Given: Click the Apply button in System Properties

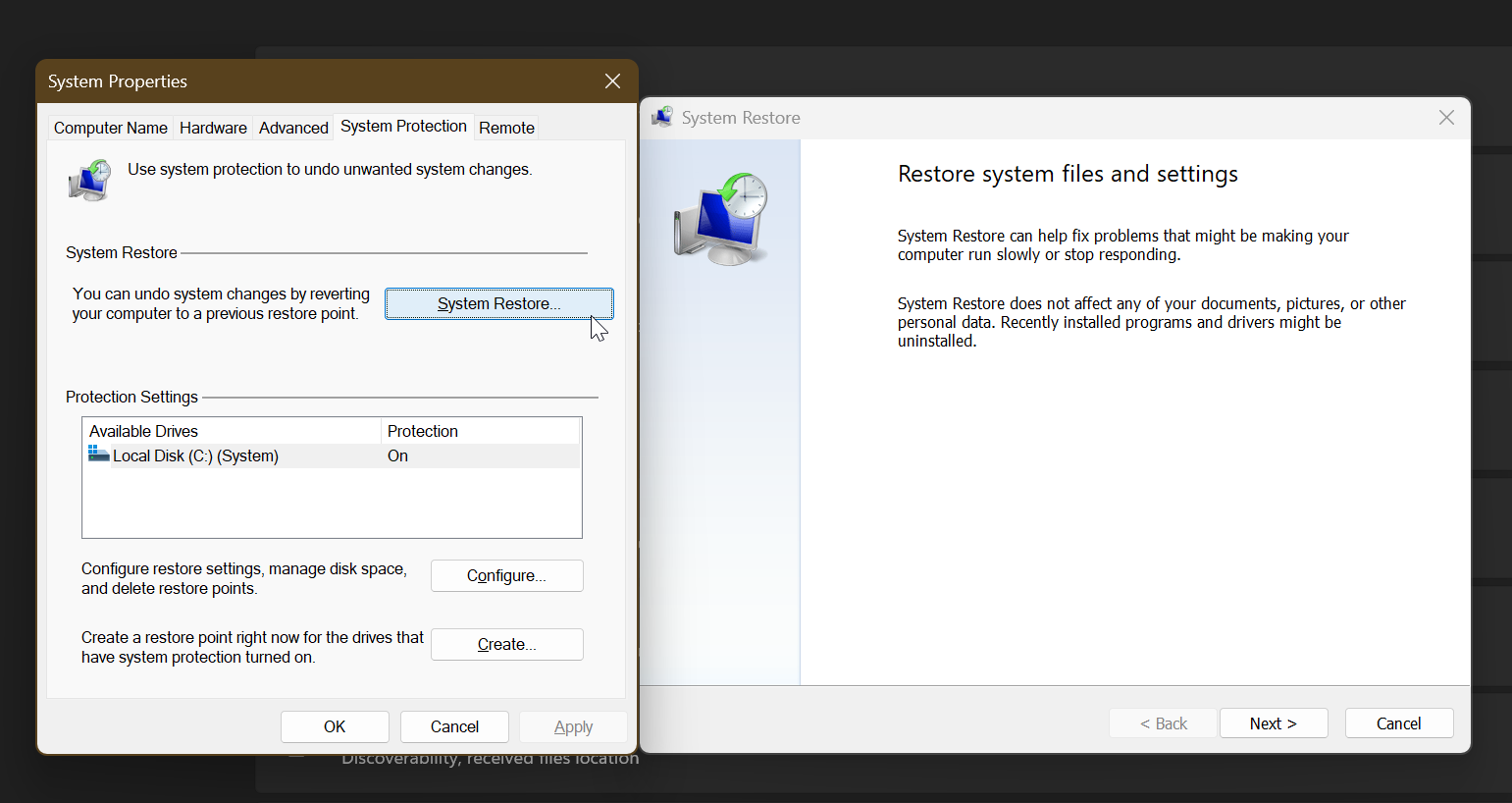Looking at the screenshot, I should (573, 727).
